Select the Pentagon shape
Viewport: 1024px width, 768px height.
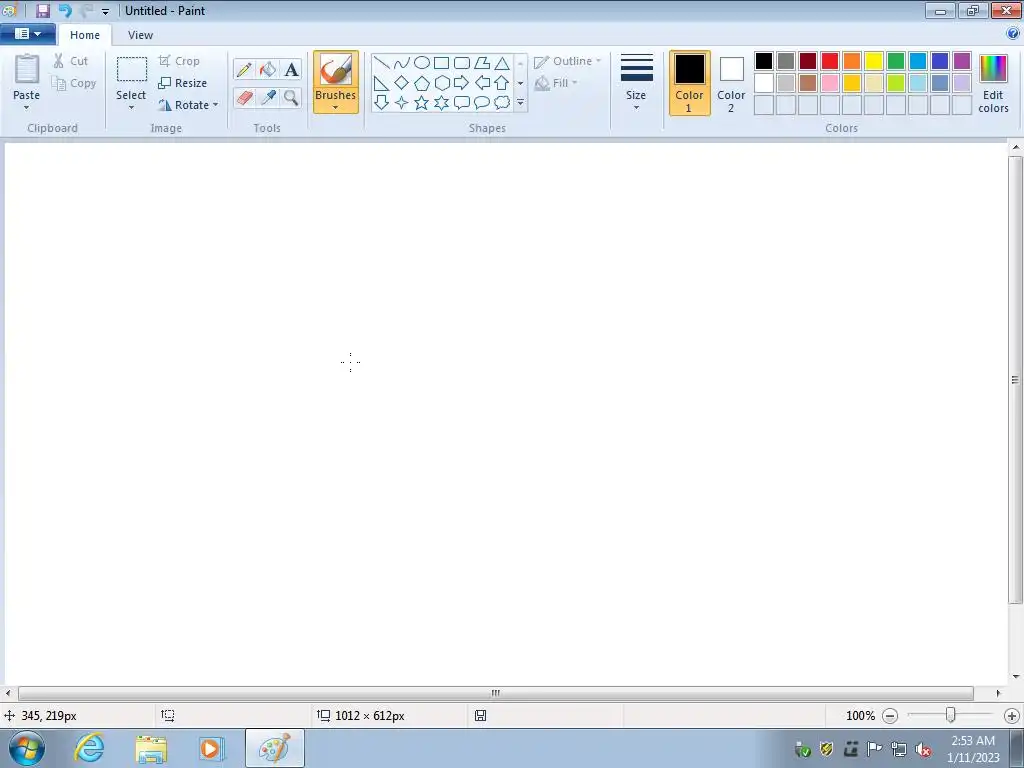point(422,83)
